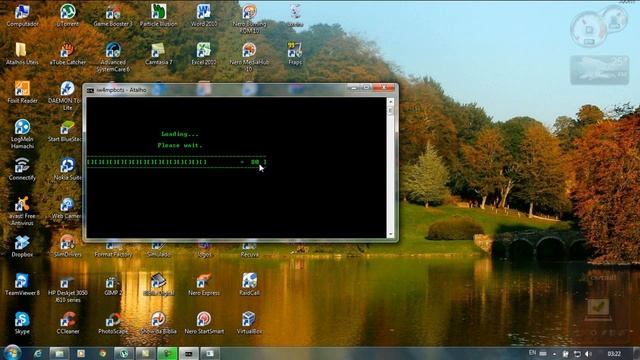Click the console scrollbar up arrow
Screen dimensions: 640x360
click(x=391, y=101)
